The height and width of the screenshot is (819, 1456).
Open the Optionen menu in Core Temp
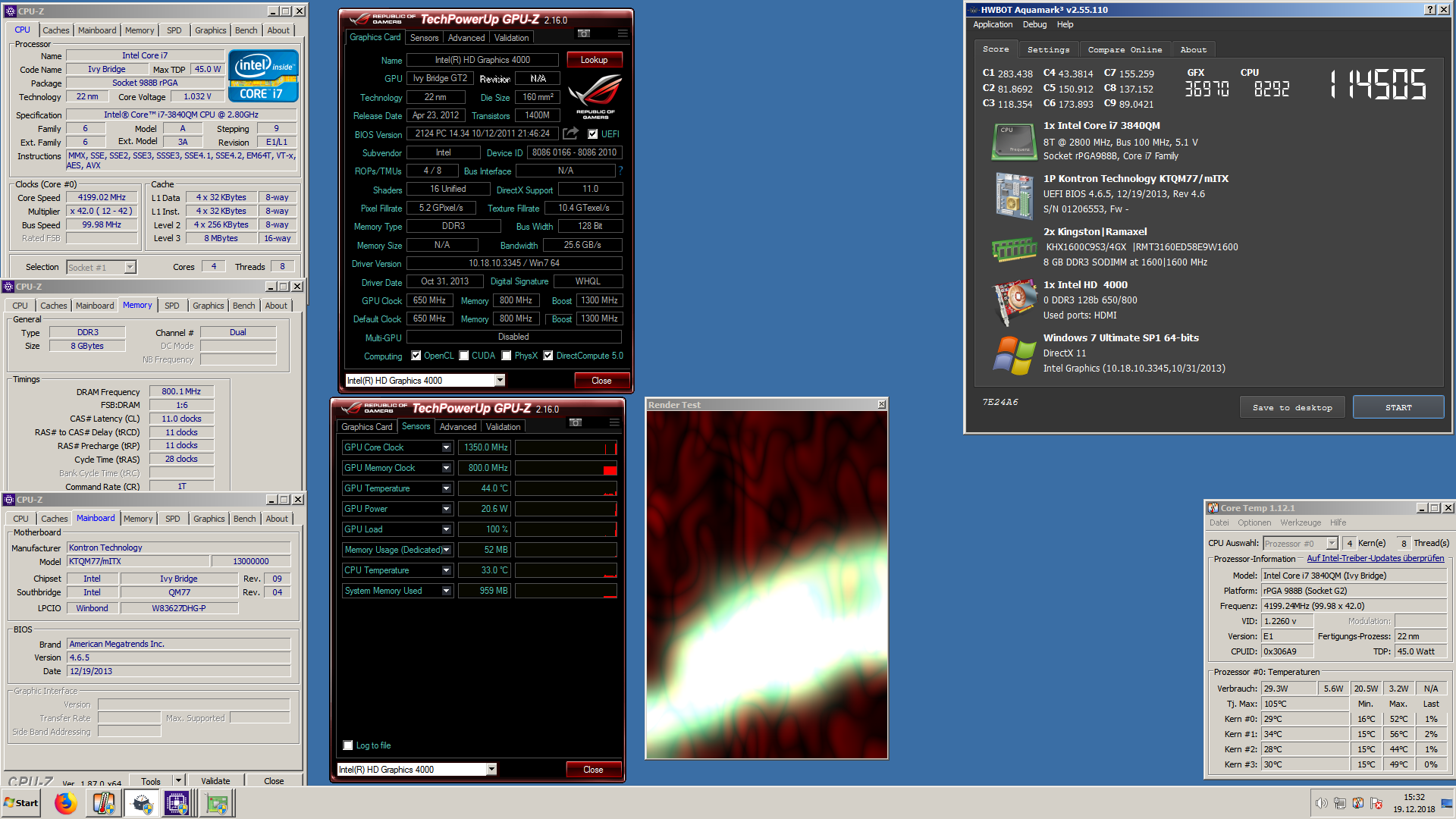click(x=1254, y=522)
